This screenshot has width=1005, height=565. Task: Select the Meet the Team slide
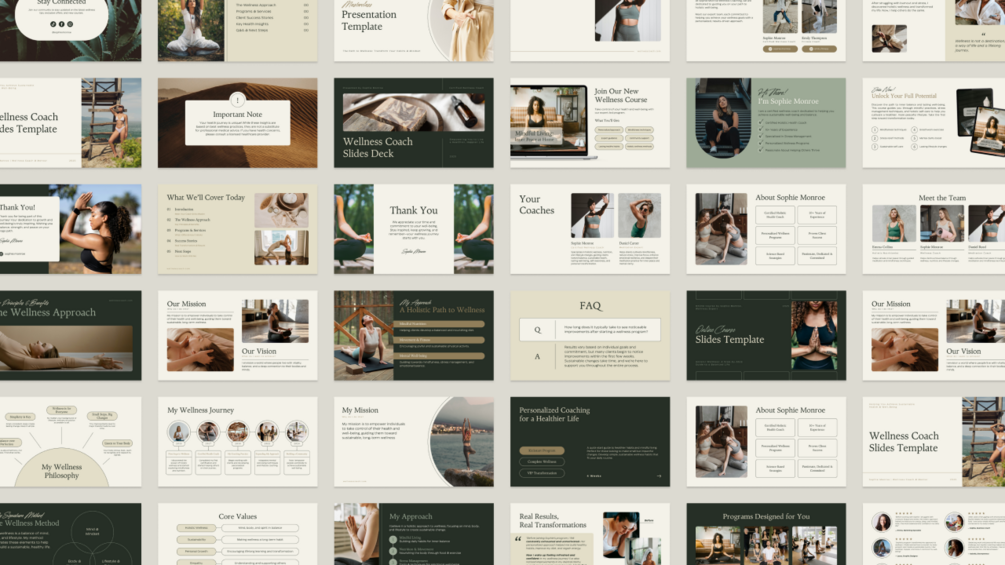[934, 229]
